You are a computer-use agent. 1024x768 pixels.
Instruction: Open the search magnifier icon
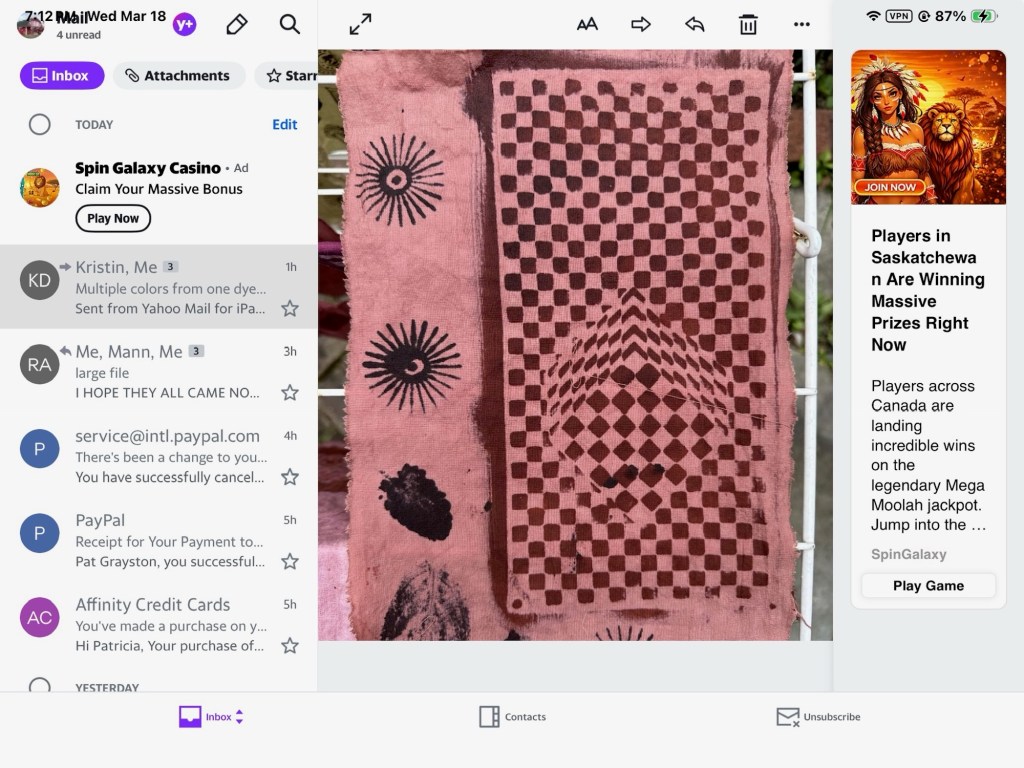[x=290, y=25]
